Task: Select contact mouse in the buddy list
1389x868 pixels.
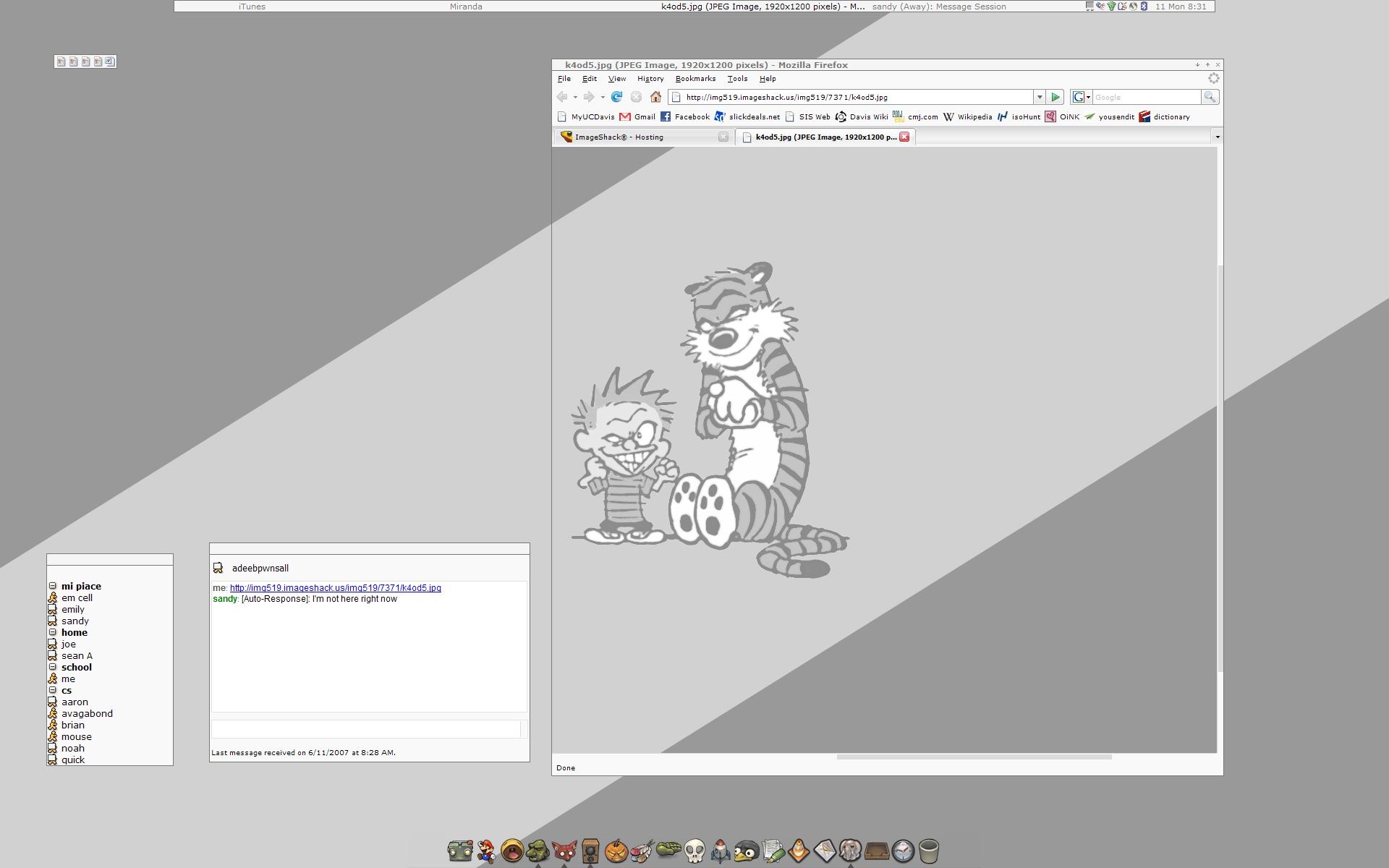Action: [x=77, y=736]
